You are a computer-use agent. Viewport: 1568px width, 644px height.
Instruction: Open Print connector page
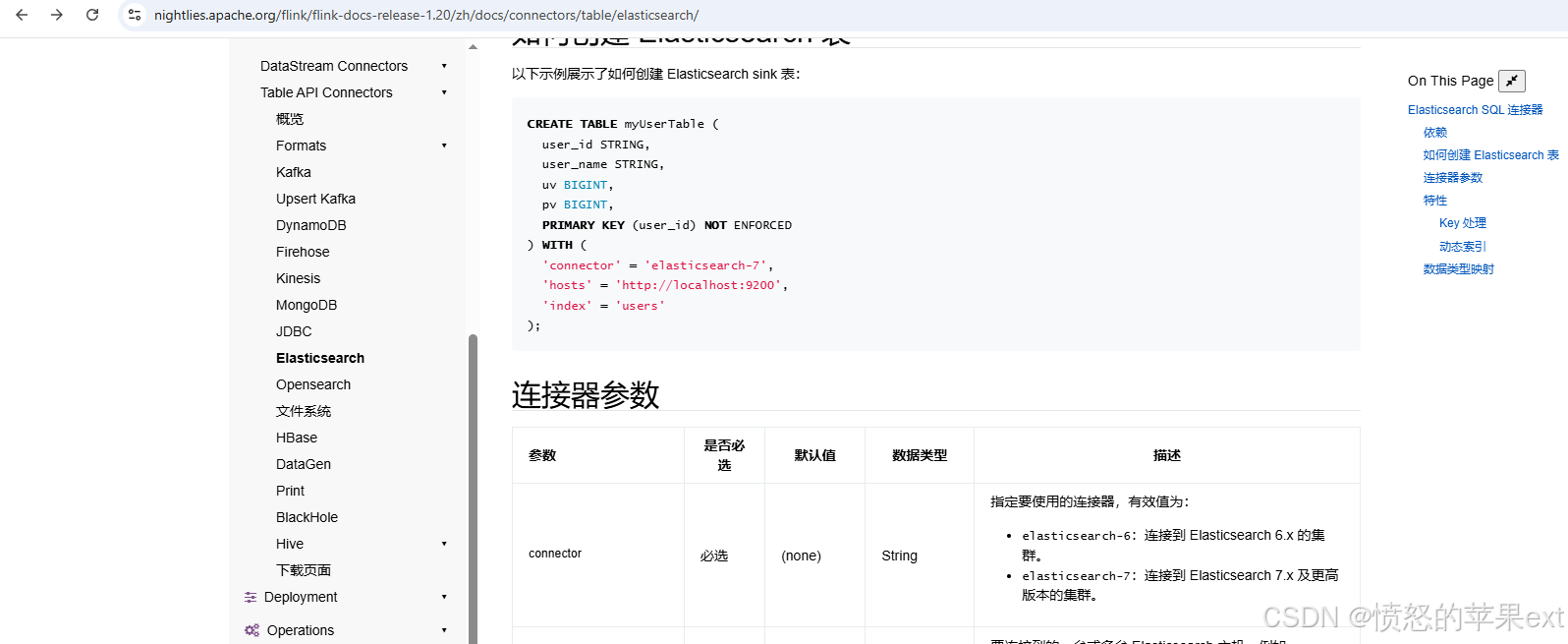pyautogui.click(x=290, y=491)
